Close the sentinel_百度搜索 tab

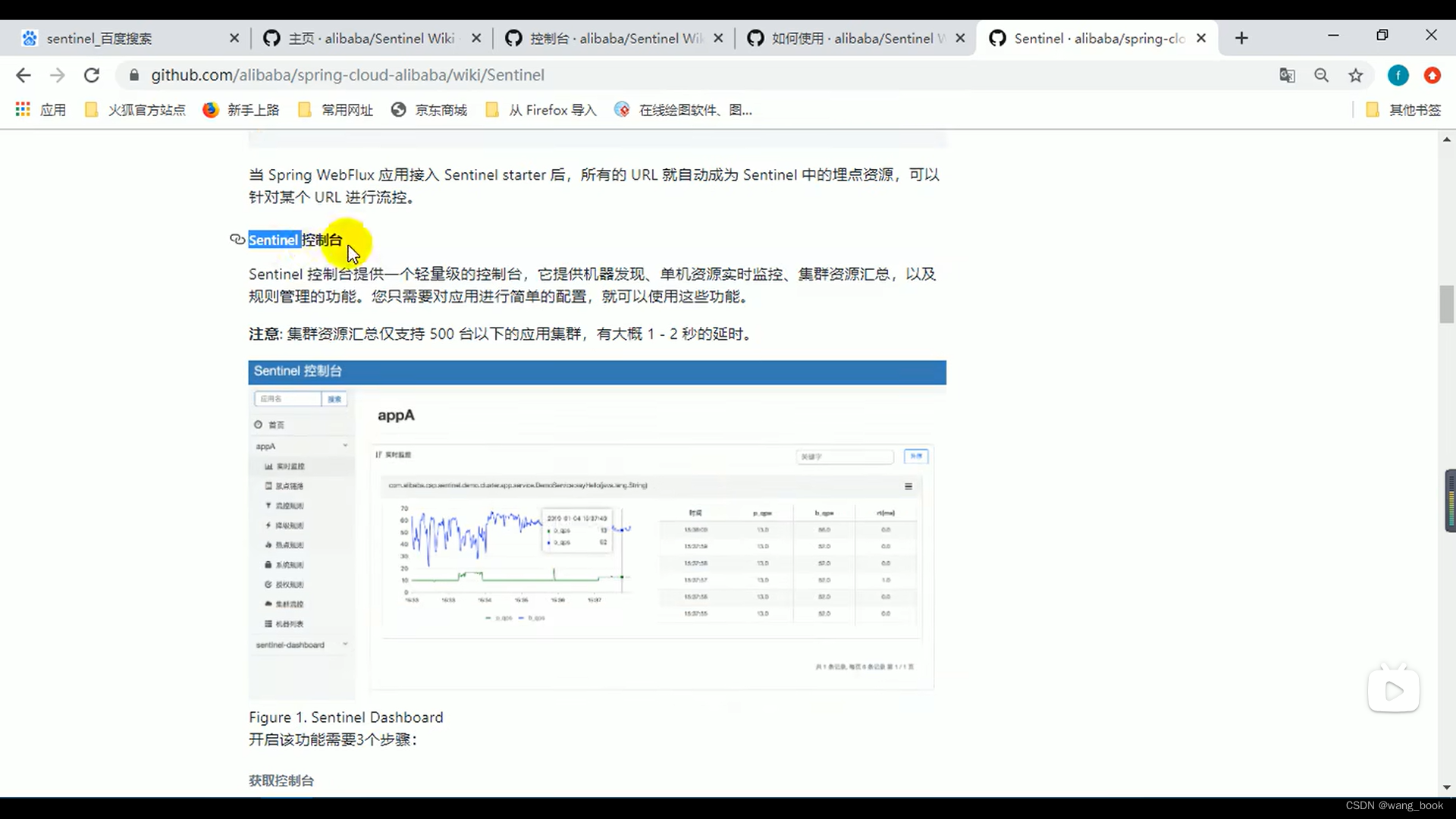[234, 38]
